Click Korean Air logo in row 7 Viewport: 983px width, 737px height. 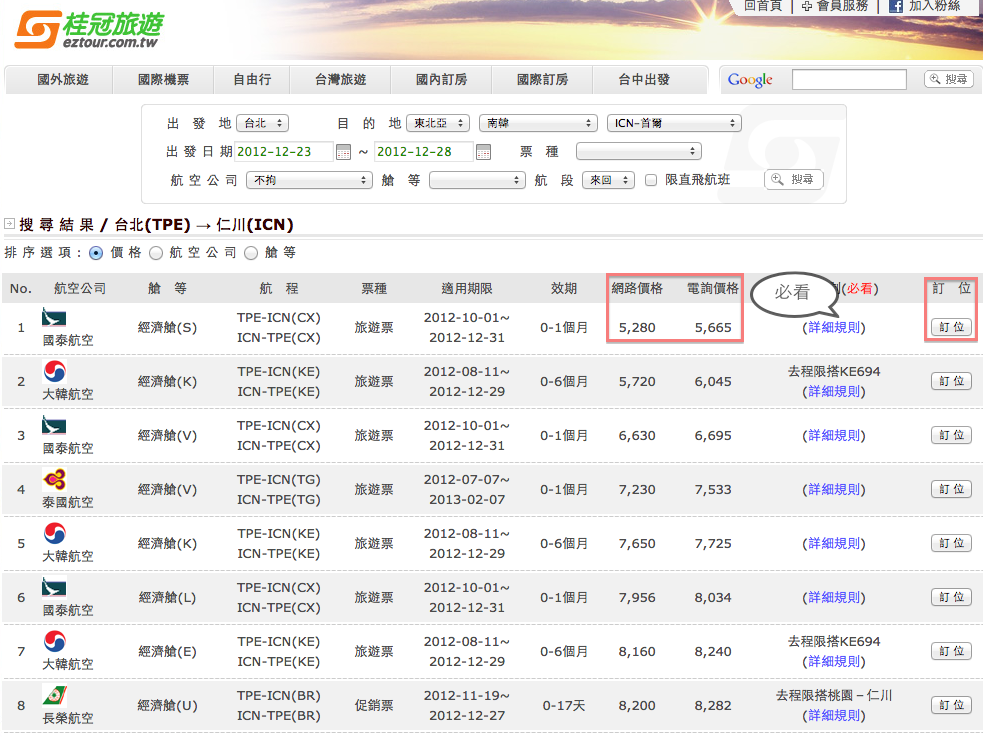pos(55,641)
